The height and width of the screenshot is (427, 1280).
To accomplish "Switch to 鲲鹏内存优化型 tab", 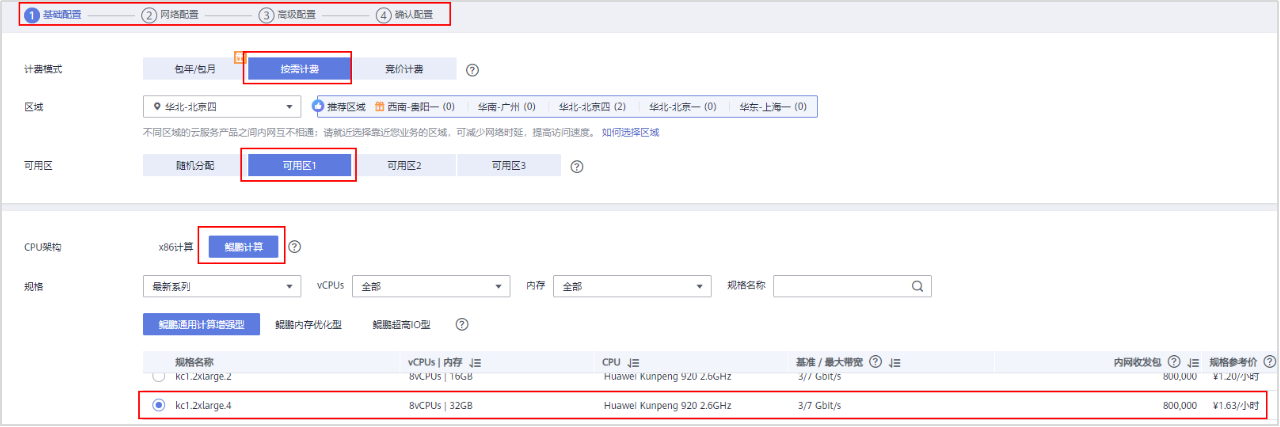I will [308, 324].
